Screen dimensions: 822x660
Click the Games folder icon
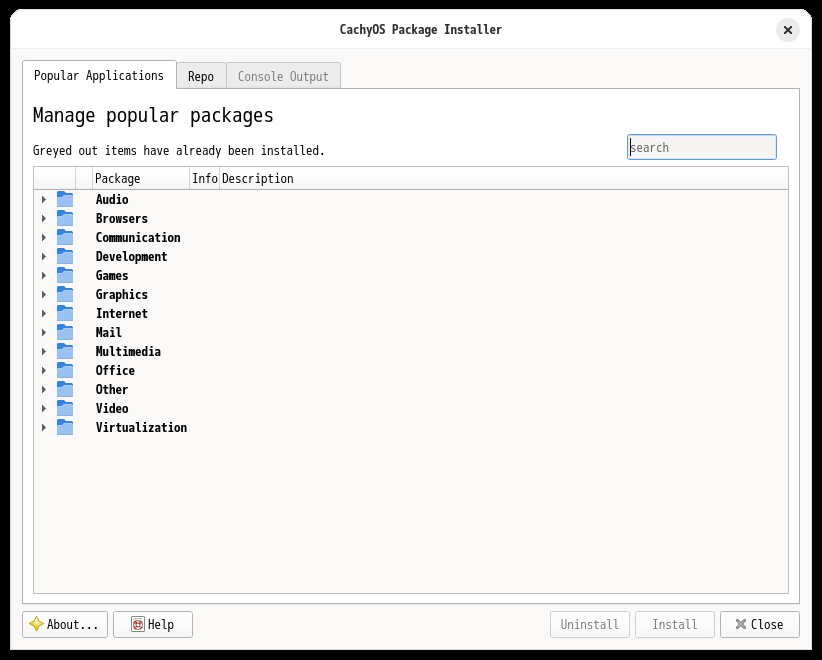pos(65,275)
